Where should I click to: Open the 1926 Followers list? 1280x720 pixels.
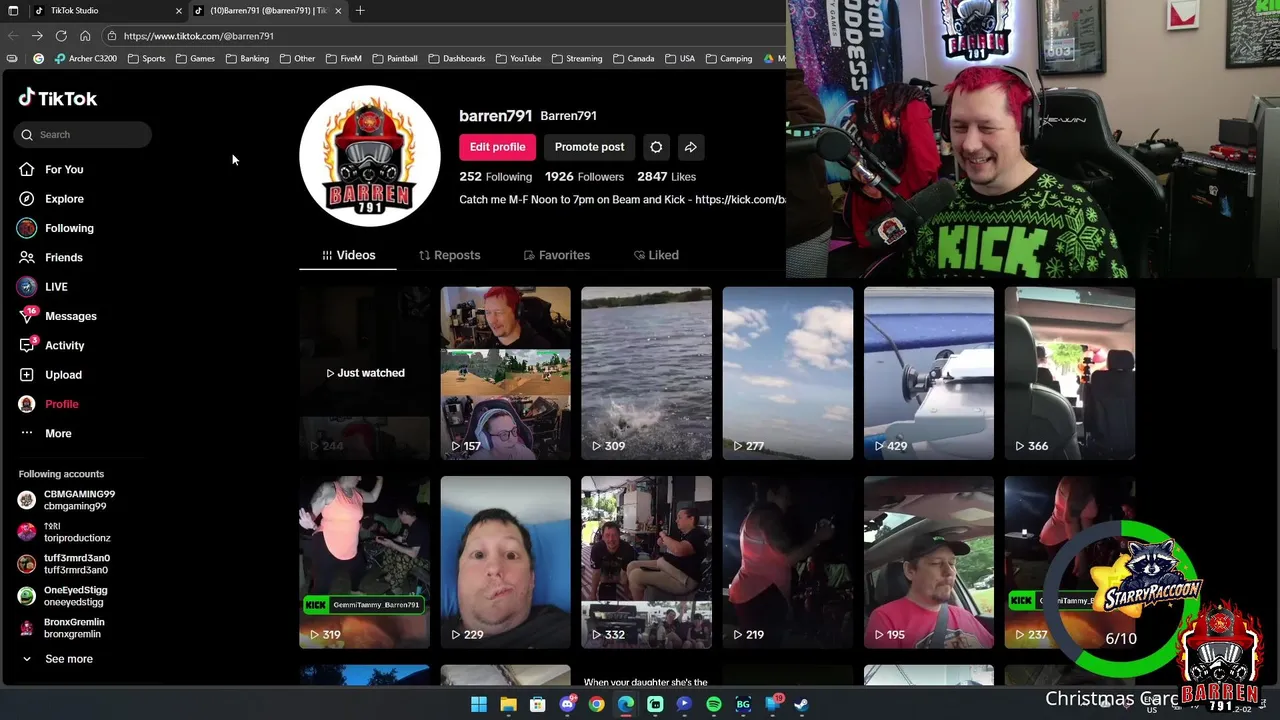pyautogui.click(x=584, y=176)
